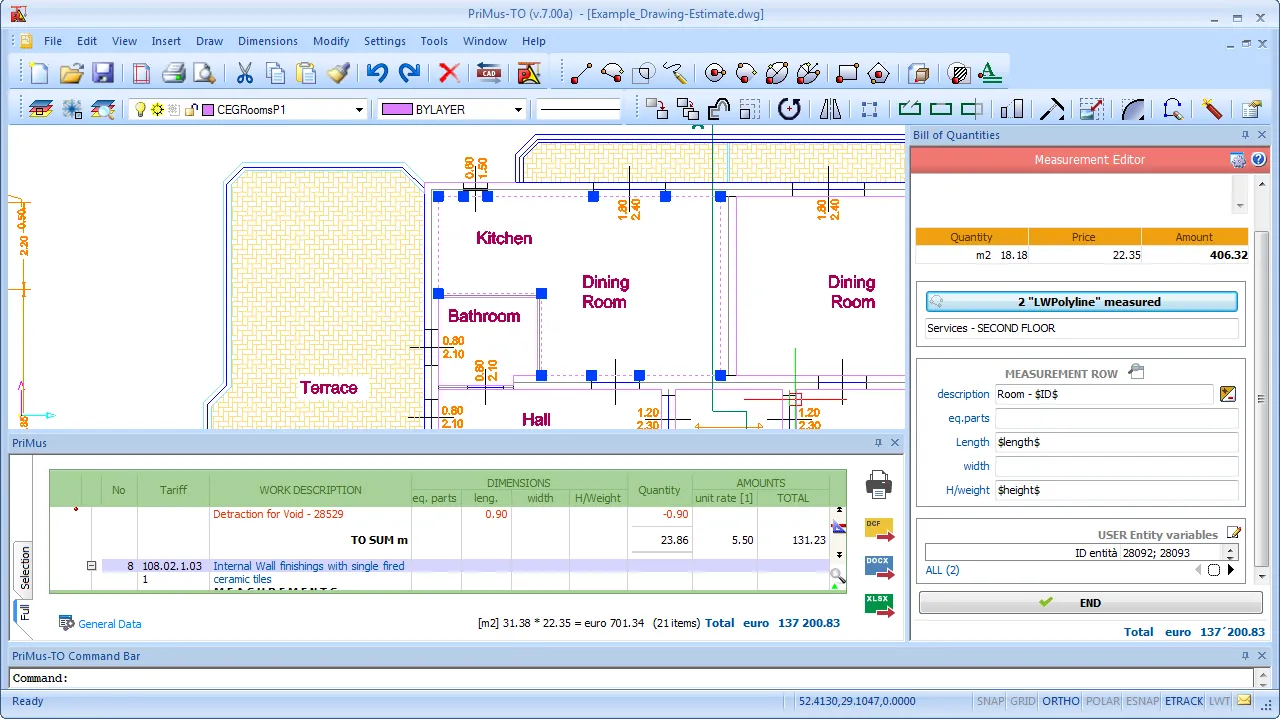1280x719 pixels.
Task: Open the BYLAYER color dropdown
Action: (518, 109)
